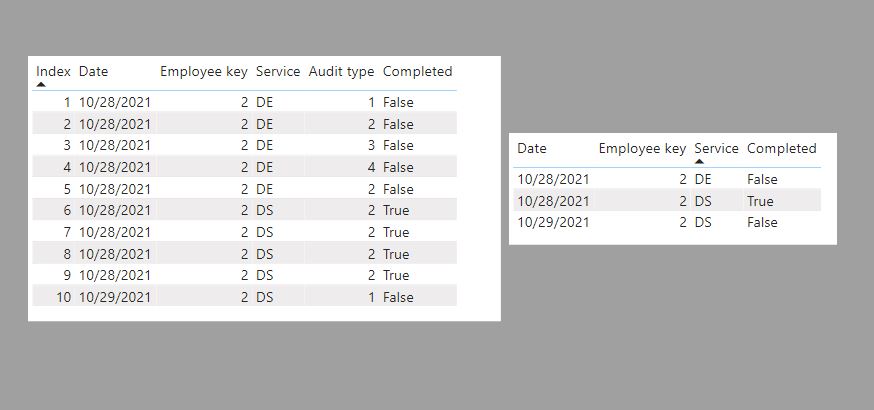Click Service DE in Index 4 row
The width and height of the screenshot is (874, 410).
point(264,167)
